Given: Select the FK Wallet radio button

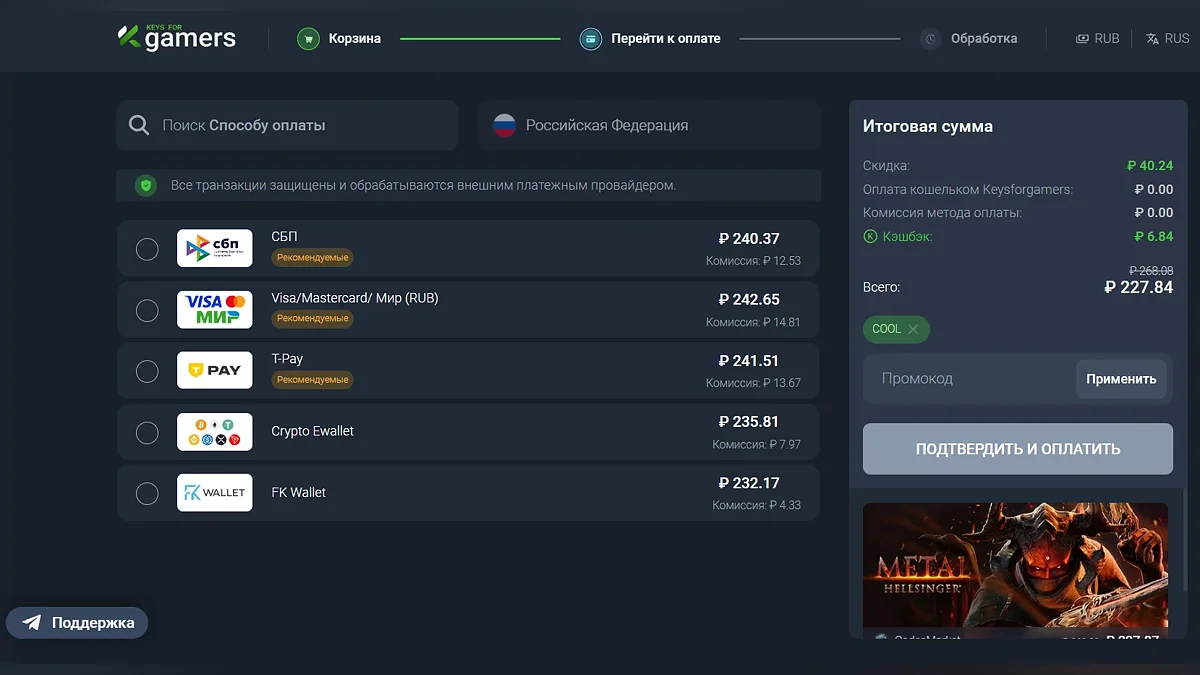Looking at the screenshot, I should [x=147, y=493].
